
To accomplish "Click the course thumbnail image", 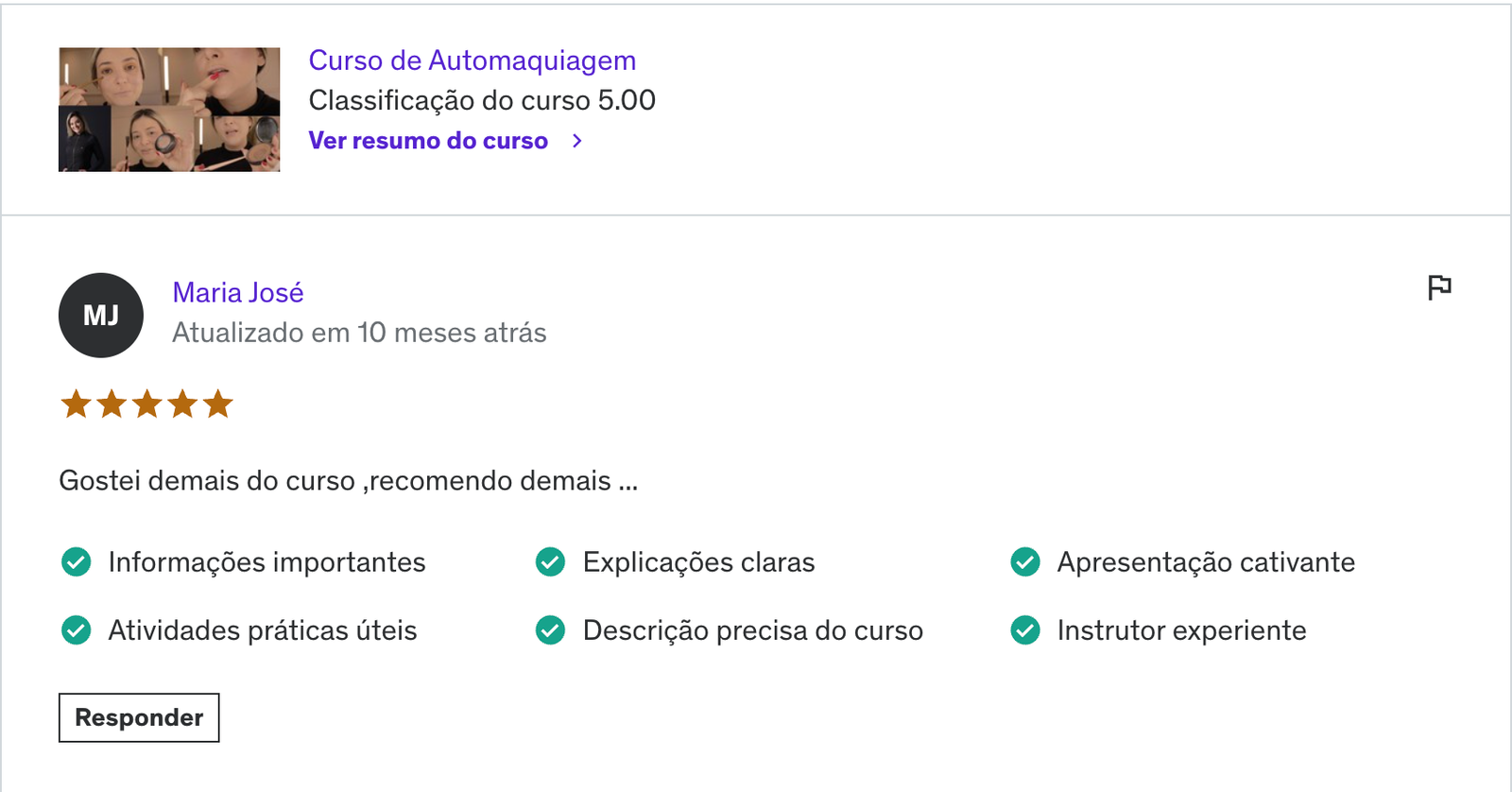I will click(x=169, y=110).
